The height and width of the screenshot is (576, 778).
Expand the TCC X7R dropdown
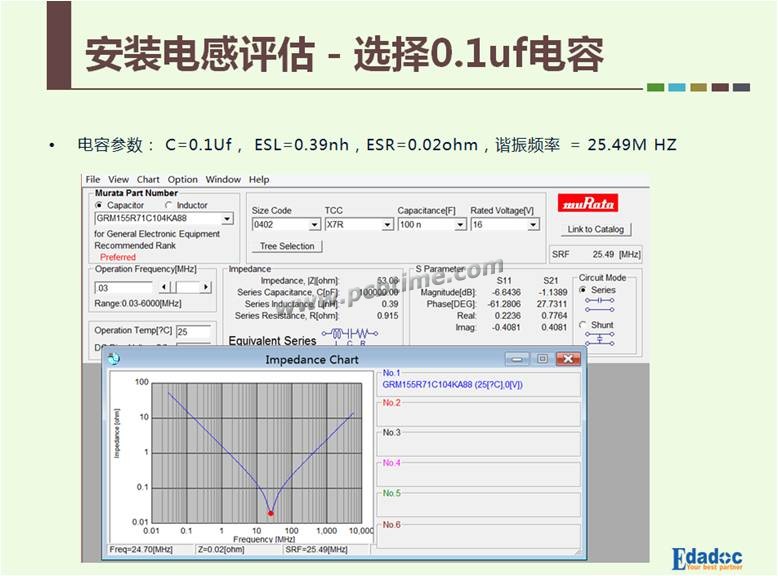tap(388, 225)
